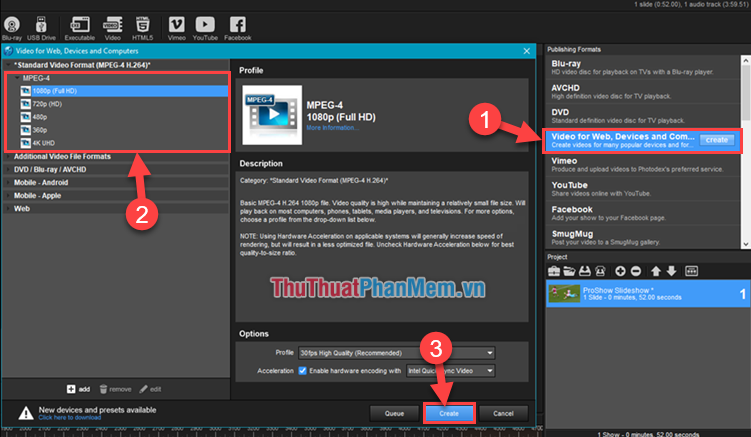Select ProShow Slideshow project entry
The image size is (751, 437).
coord(648,294)
